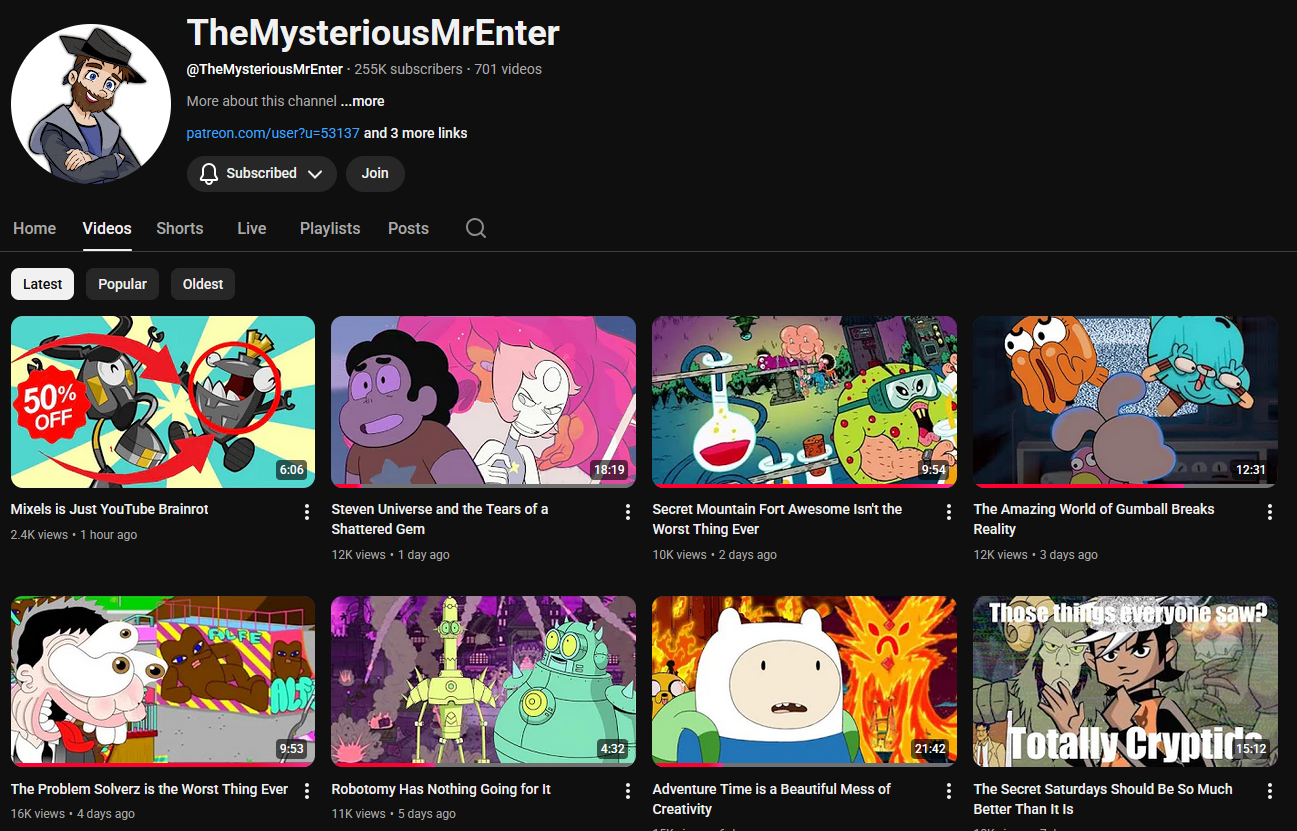Expand channel description with ...more

362,101
